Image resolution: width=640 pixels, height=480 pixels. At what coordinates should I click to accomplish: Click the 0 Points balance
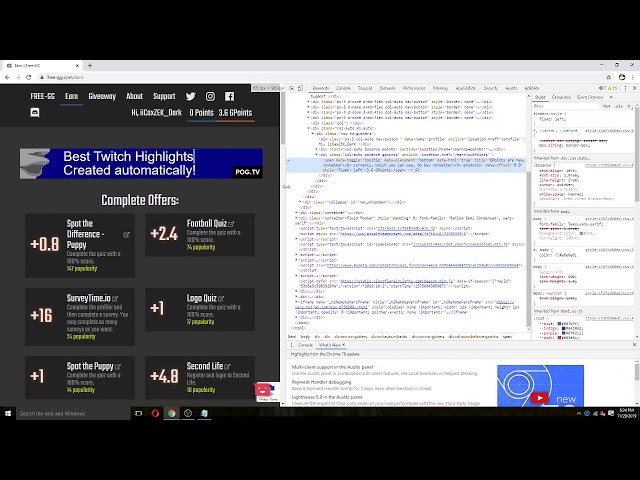(x=201, y=113)
